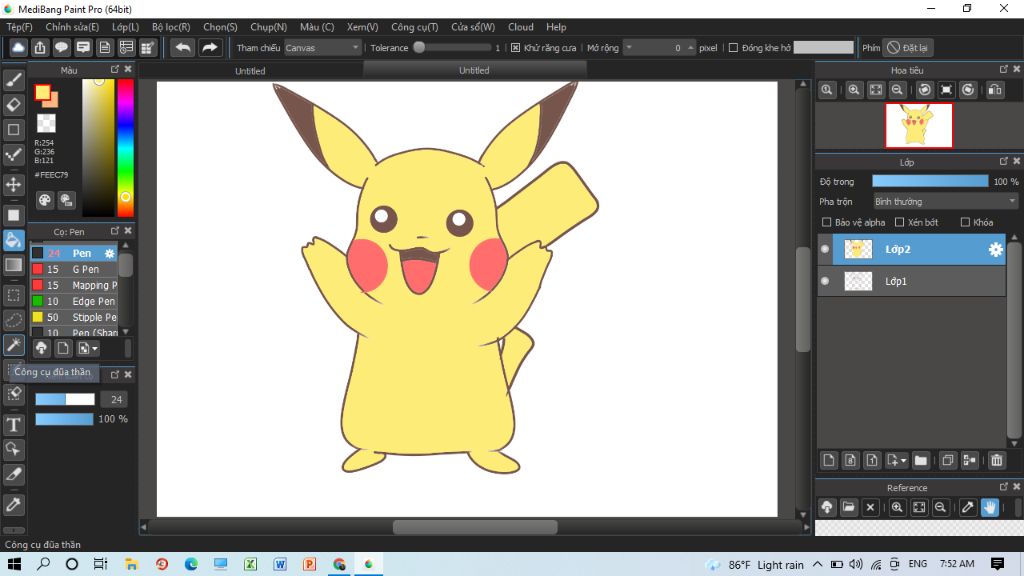Open the cloud icon in top toolbar
Viewport: 1024px width, 576px height.
(18, 48)
